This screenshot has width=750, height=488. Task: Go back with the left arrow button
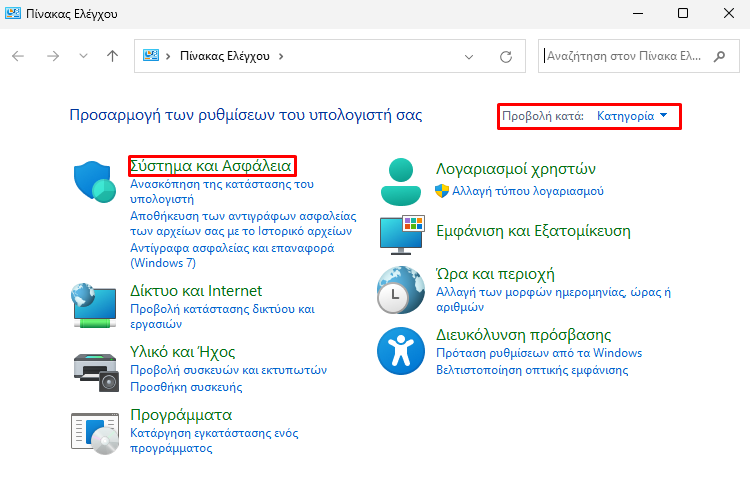tap(18, 56)
